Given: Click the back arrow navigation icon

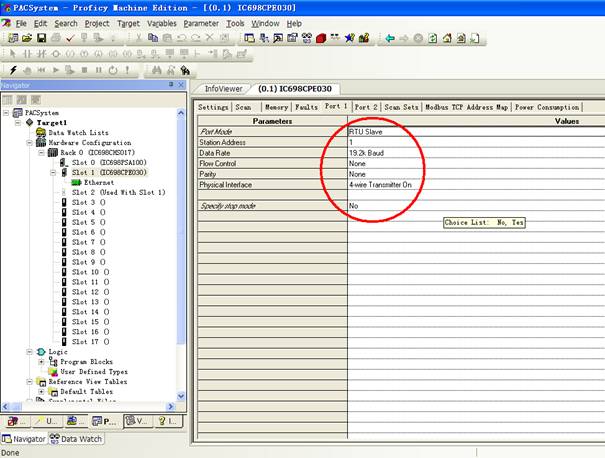Looking at the screenshot, I should [x=390, y=38].
